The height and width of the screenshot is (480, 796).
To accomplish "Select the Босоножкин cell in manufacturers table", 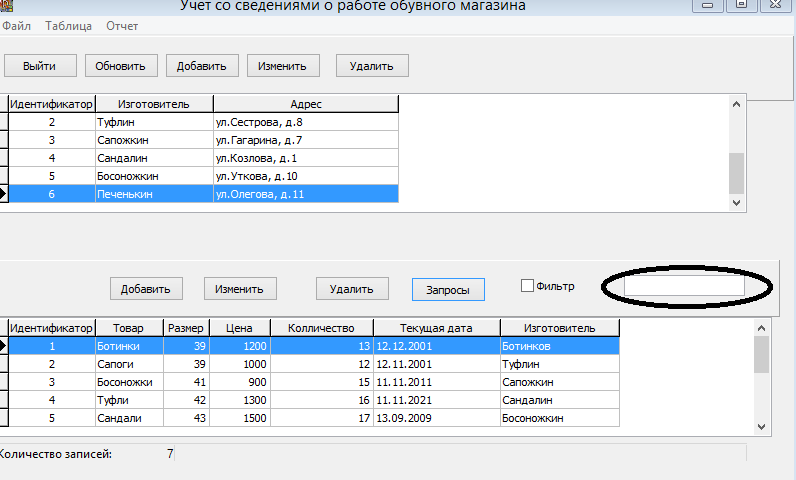I will click(x=154, y=176).
